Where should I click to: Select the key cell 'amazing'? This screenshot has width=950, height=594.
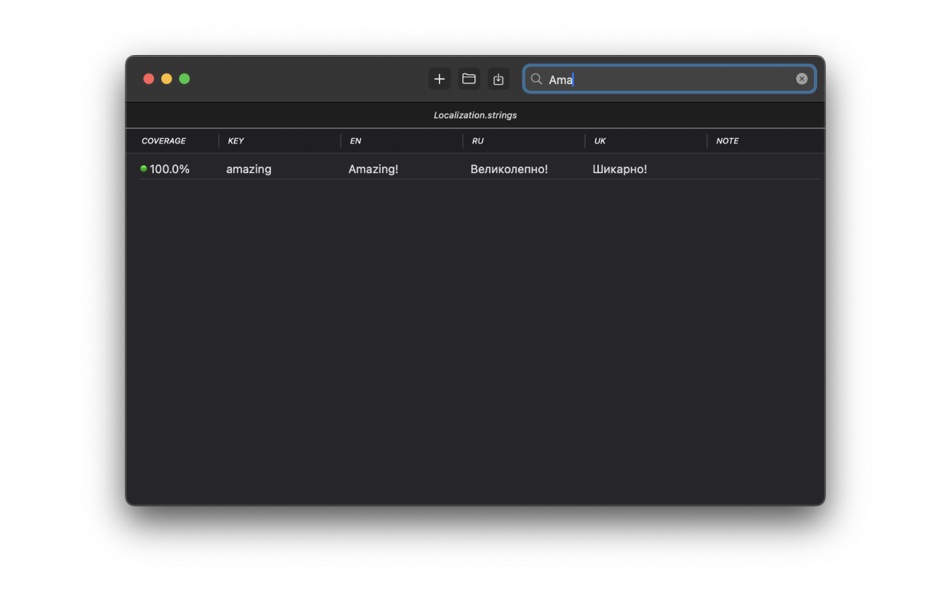[248, 169]
